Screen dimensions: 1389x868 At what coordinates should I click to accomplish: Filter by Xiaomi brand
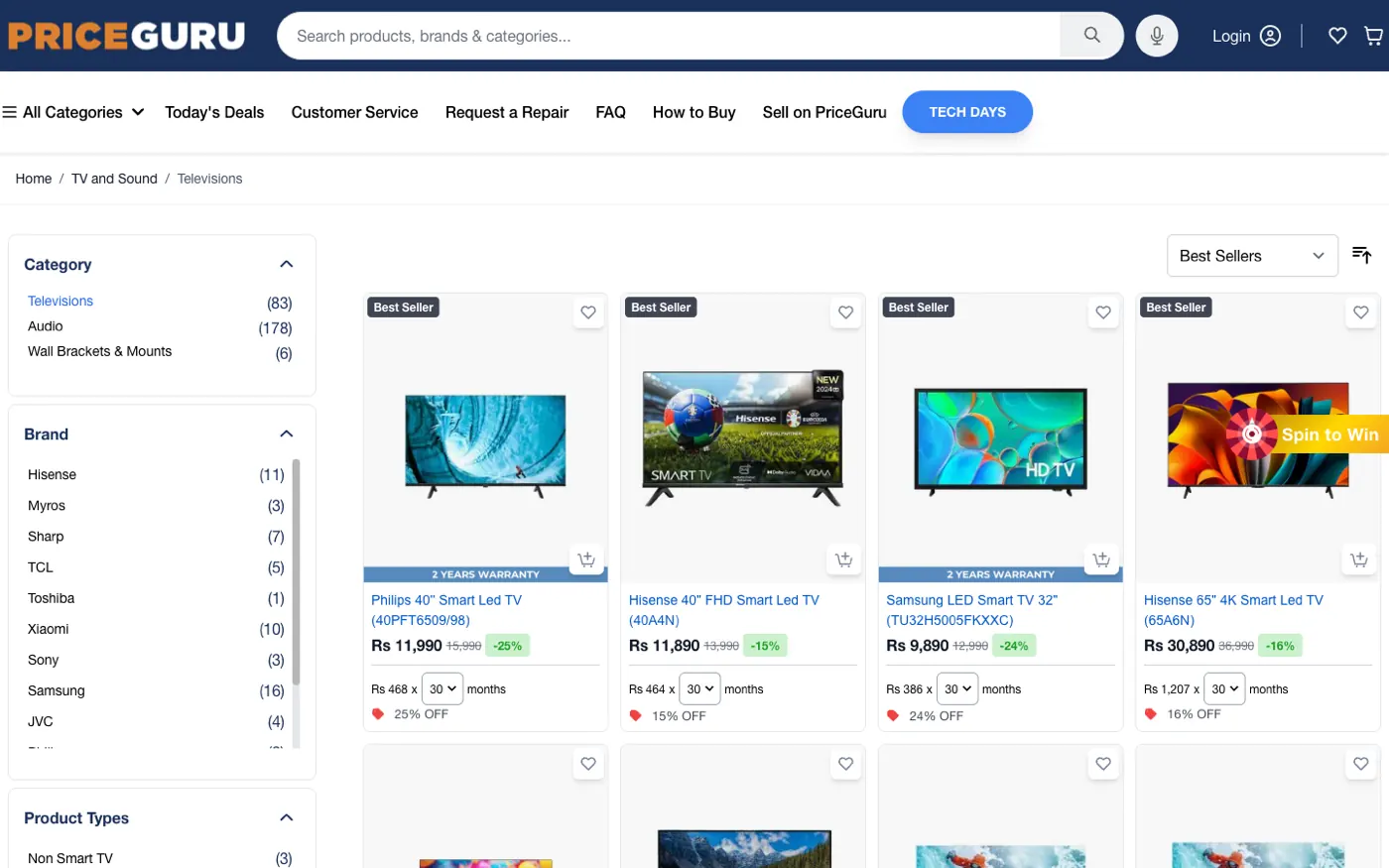point(49,629)
